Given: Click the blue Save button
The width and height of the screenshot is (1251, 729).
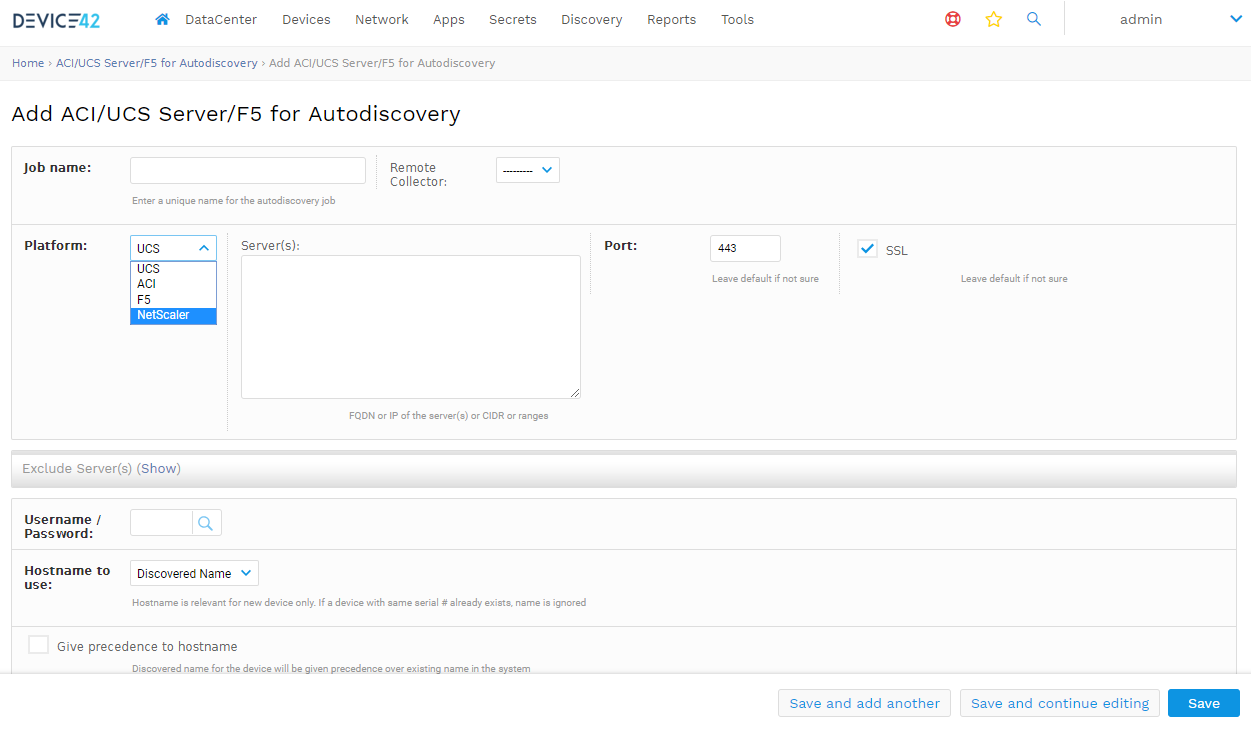Looking at the screenshot, I should click(1204, 703).
